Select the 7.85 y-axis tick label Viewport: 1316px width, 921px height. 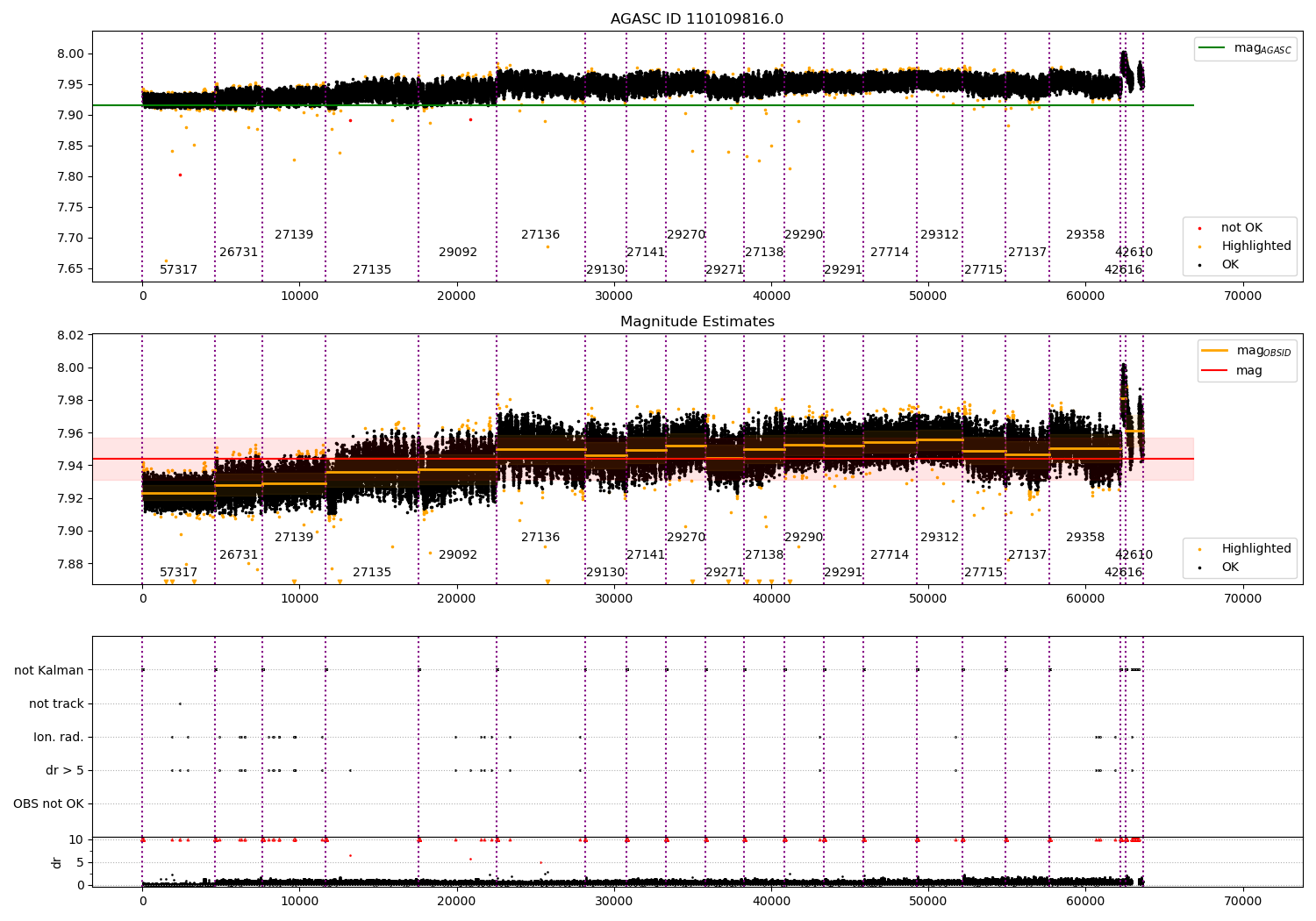point(70,146)
